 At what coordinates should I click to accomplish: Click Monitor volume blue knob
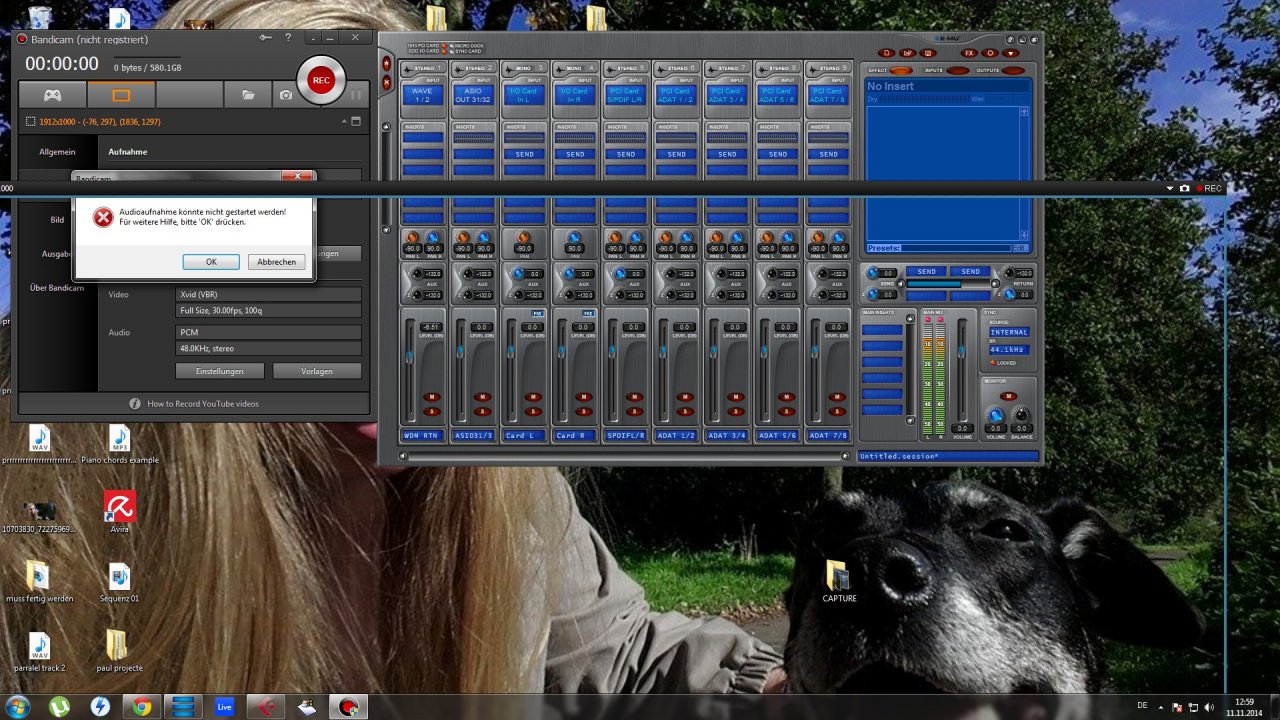click(995, 414)
